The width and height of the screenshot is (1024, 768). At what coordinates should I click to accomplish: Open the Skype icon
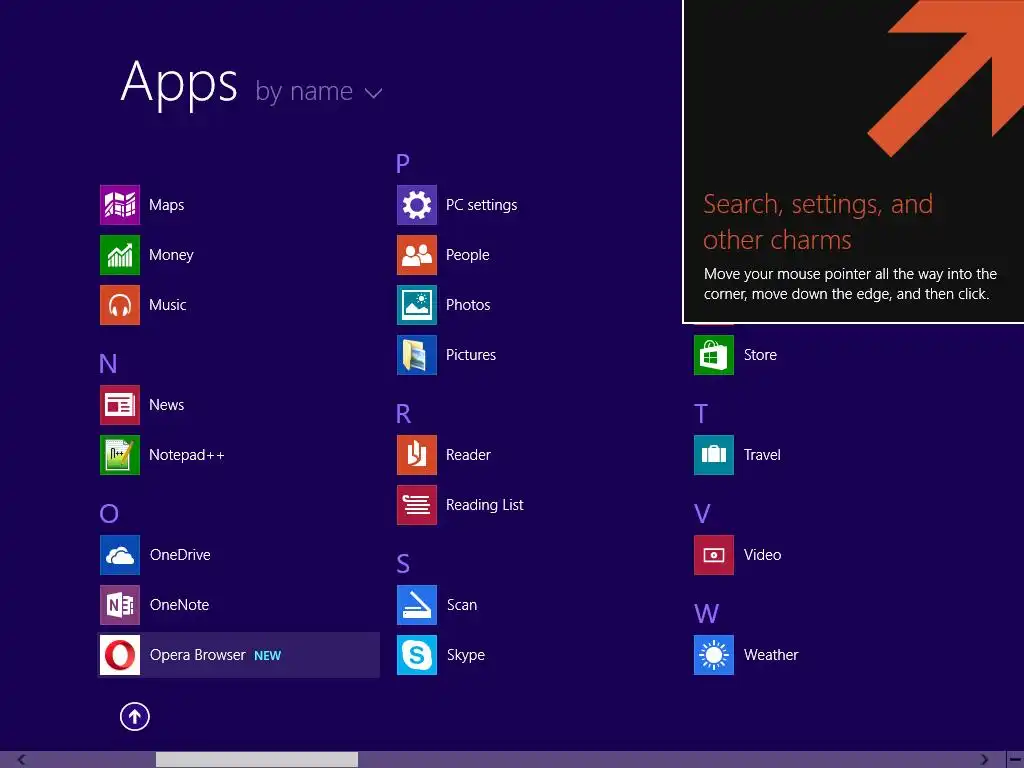point(417,655)
